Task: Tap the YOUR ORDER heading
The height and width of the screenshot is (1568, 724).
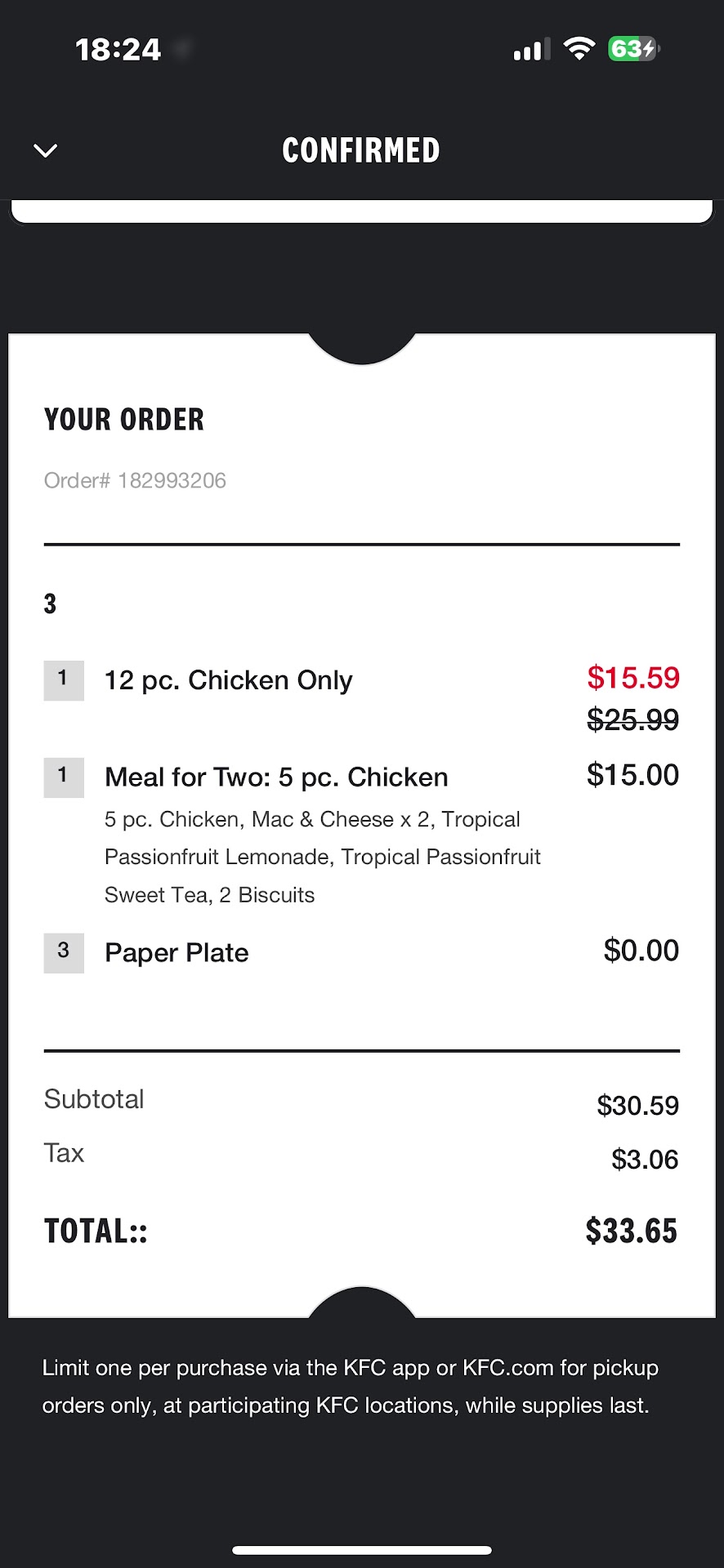Action: click(x=124, y=420)
